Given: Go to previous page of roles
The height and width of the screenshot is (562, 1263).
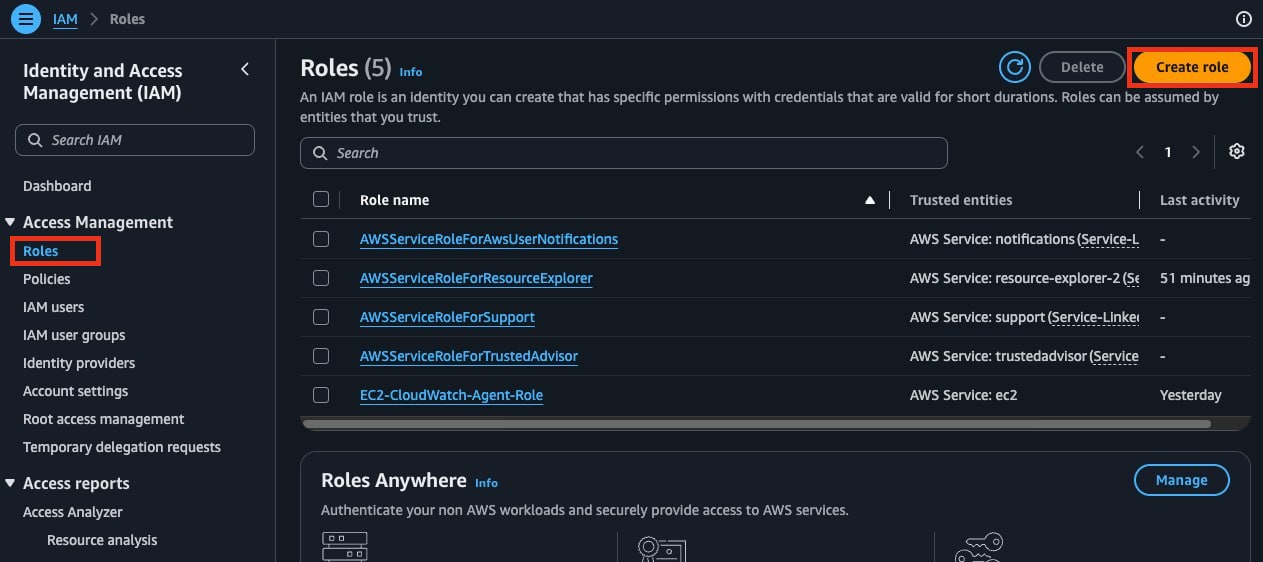Looking at the screenshot, I should [1140, 152].
